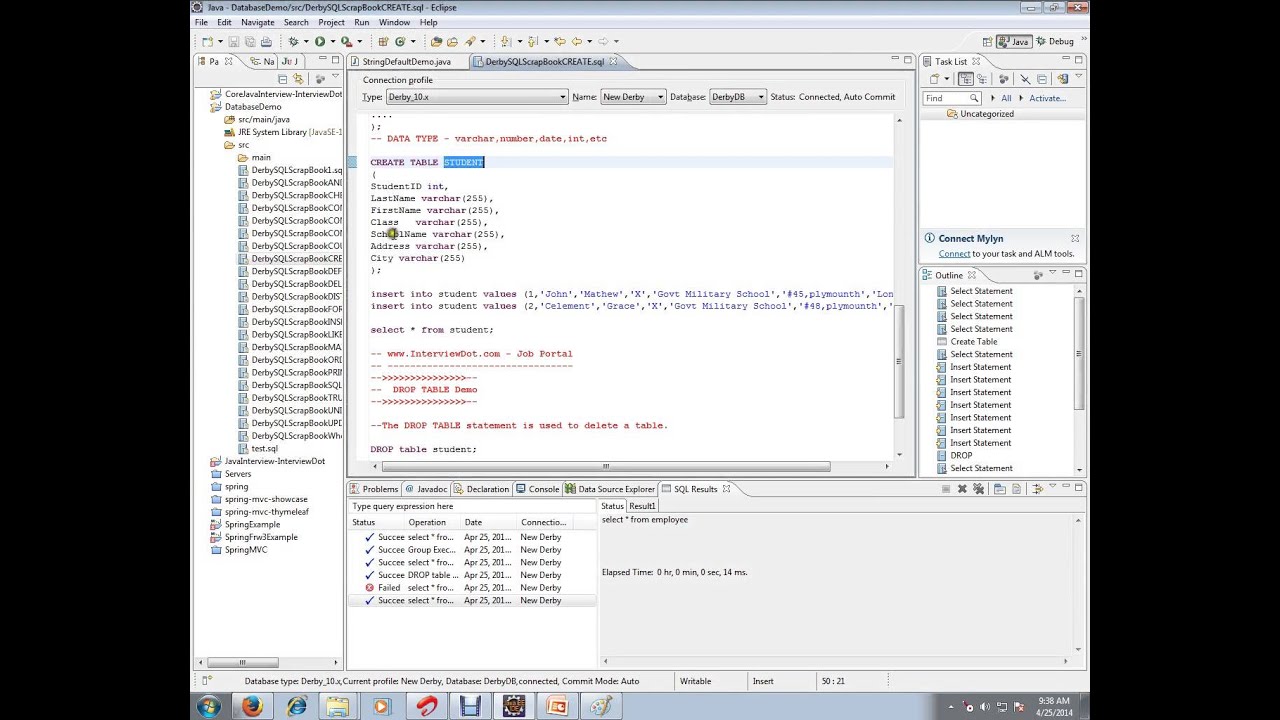Open Firefox from the Windows taskbar
1280x720 pixels.
[252, 707]
